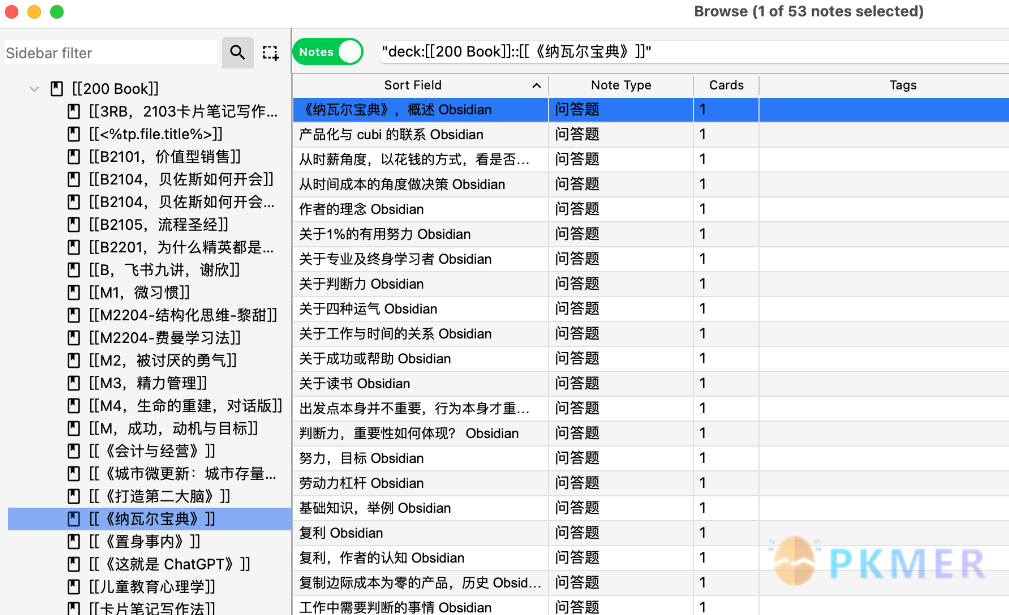Viewport: 1009px width, 615px height.
Task: Click the deck icon beside [[《纳瓦尔宝典》]]
Action: click(74, 519)
